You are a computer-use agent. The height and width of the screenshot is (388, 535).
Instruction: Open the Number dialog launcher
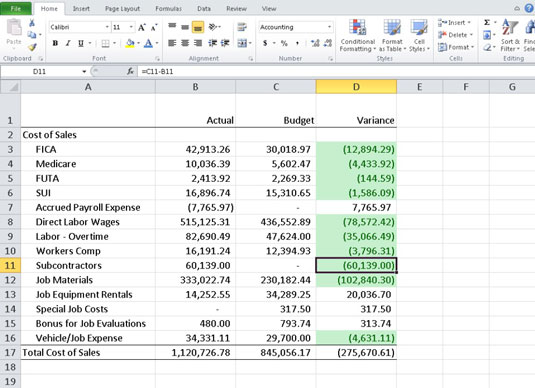(330, 59)
